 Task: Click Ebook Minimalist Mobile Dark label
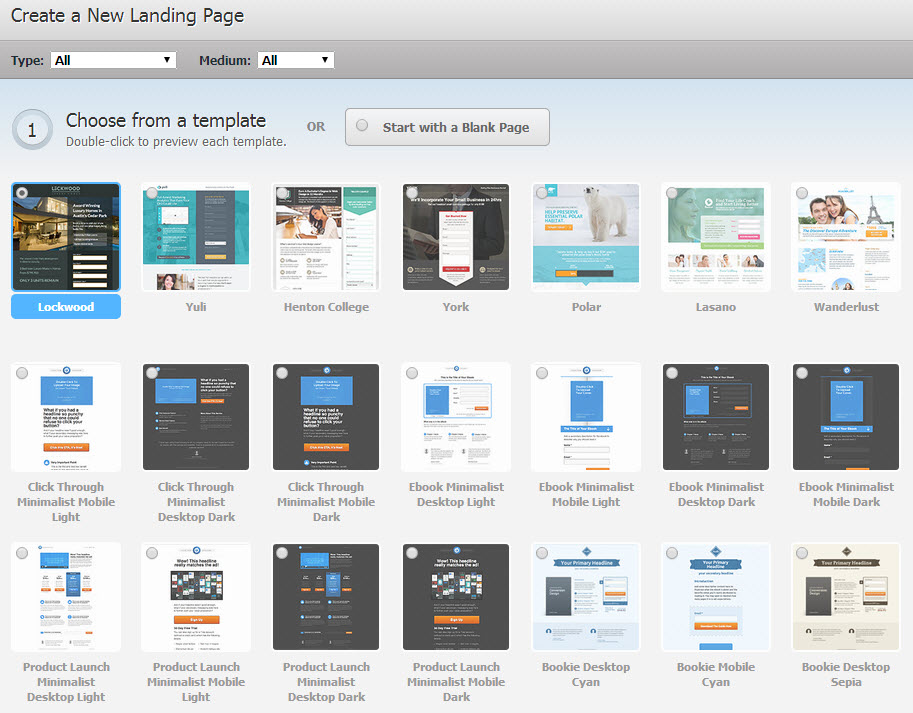pos(846,494)
